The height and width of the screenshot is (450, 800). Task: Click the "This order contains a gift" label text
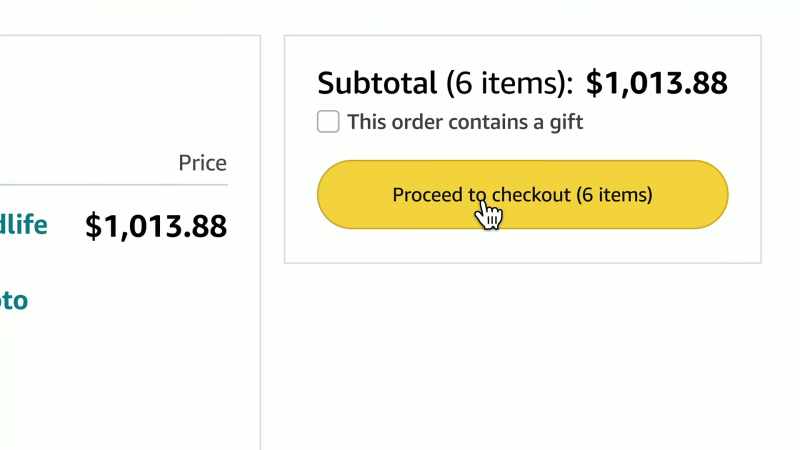click(465, 122)
